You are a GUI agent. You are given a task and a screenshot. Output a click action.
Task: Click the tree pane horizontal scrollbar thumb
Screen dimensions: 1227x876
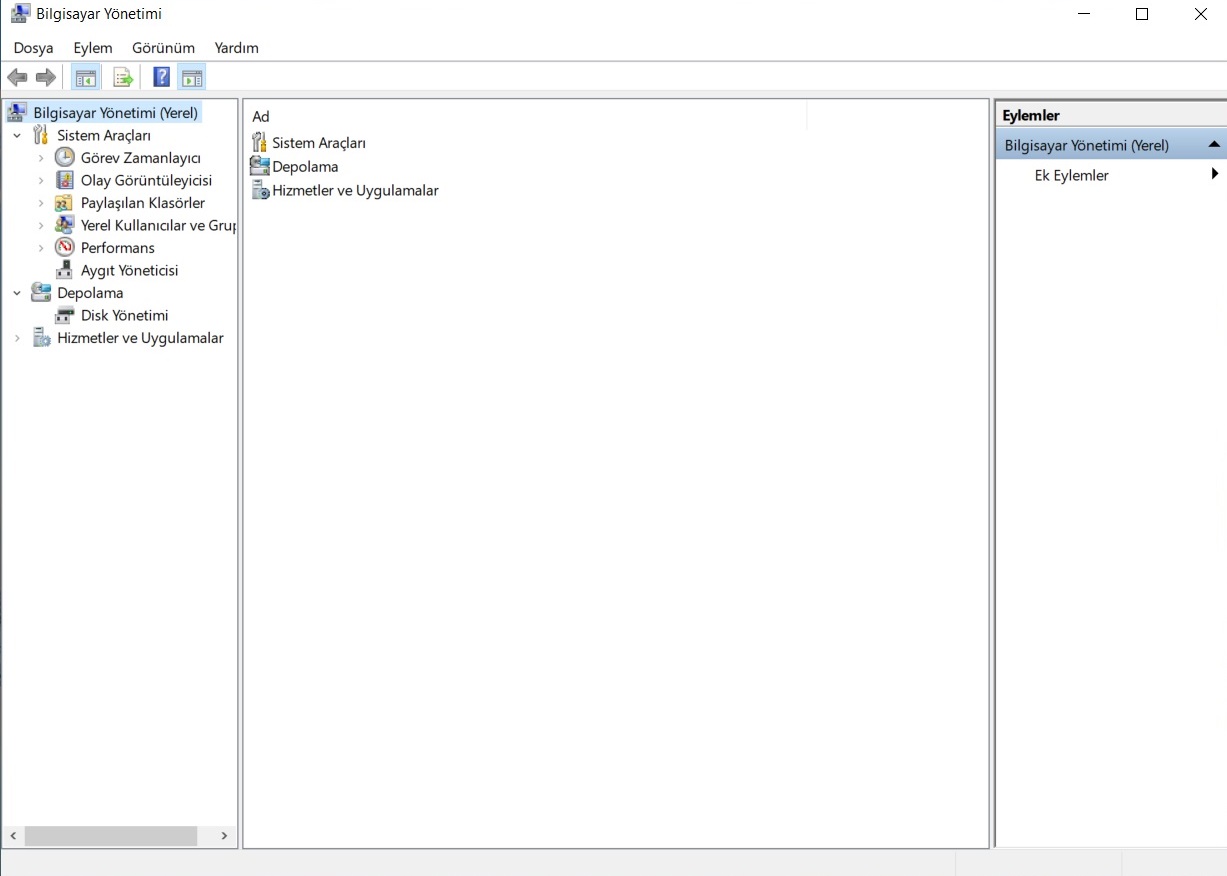point(111,835)
